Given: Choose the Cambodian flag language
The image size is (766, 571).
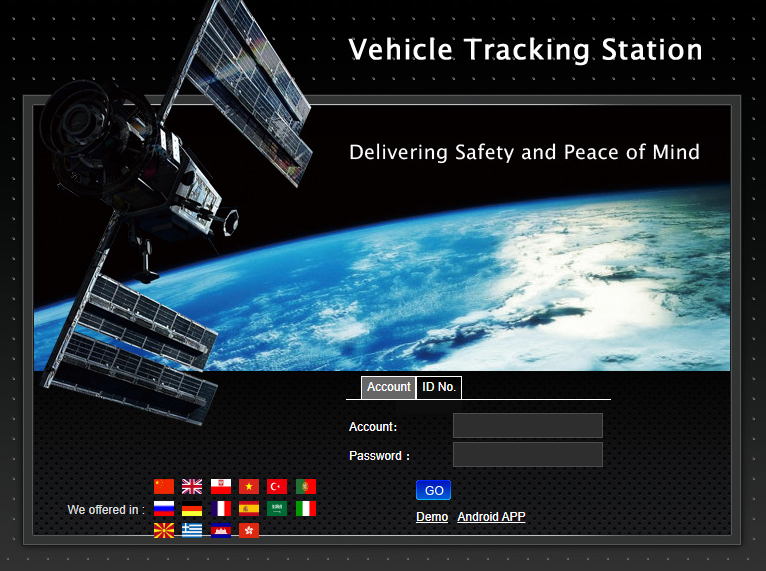Looking at the screenshot, I should [221, 530].
